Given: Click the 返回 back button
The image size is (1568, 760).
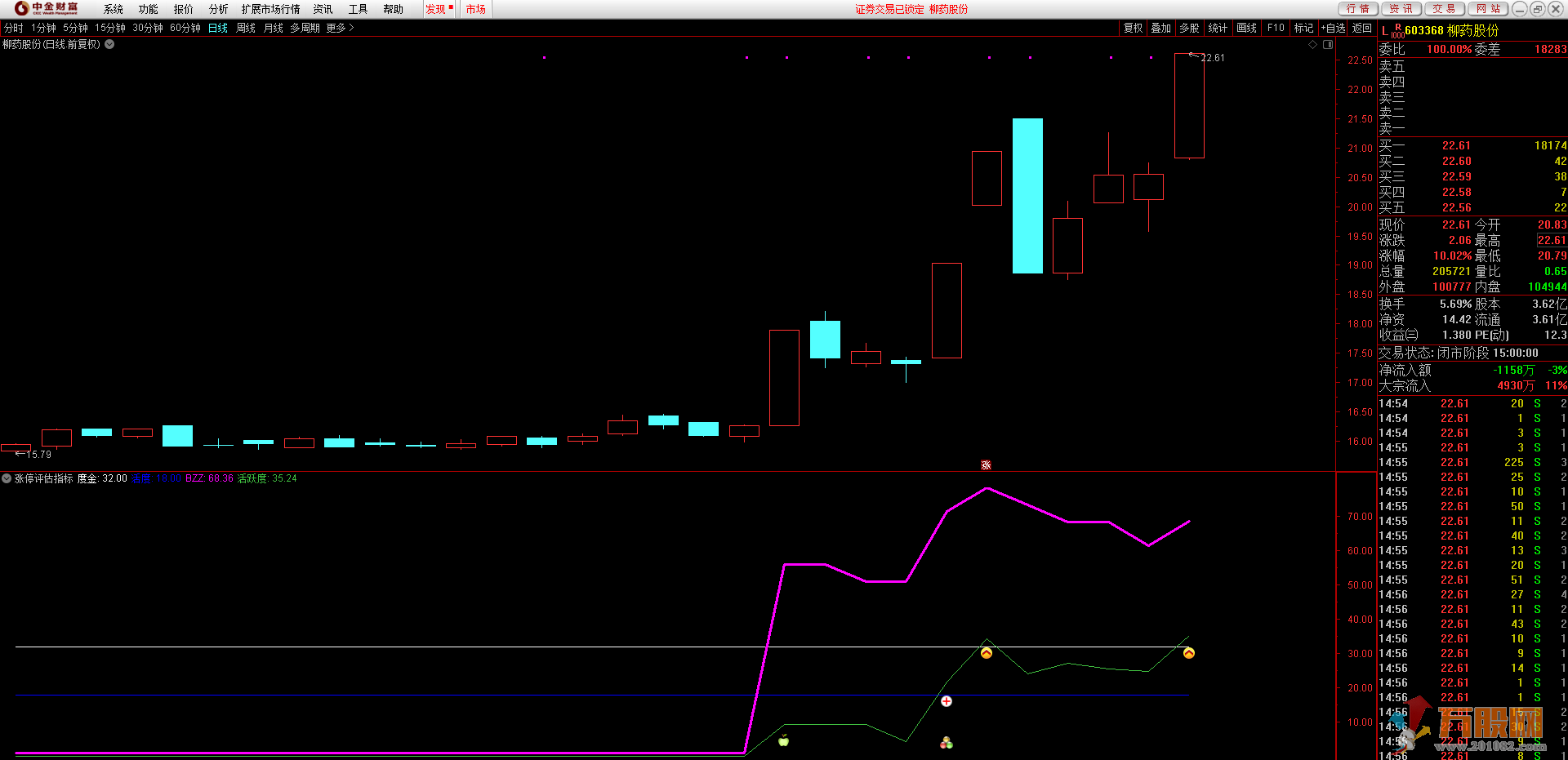Looking at the screenshot, I should pyautogui.click(x=1362, y=28).
